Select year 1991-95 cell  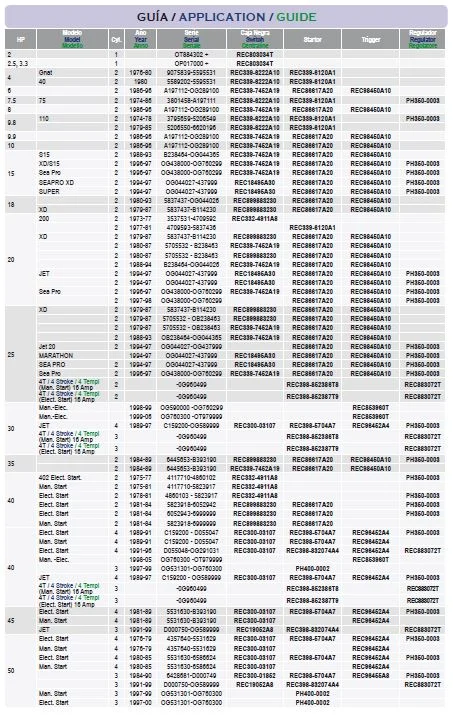click(141, 550)
